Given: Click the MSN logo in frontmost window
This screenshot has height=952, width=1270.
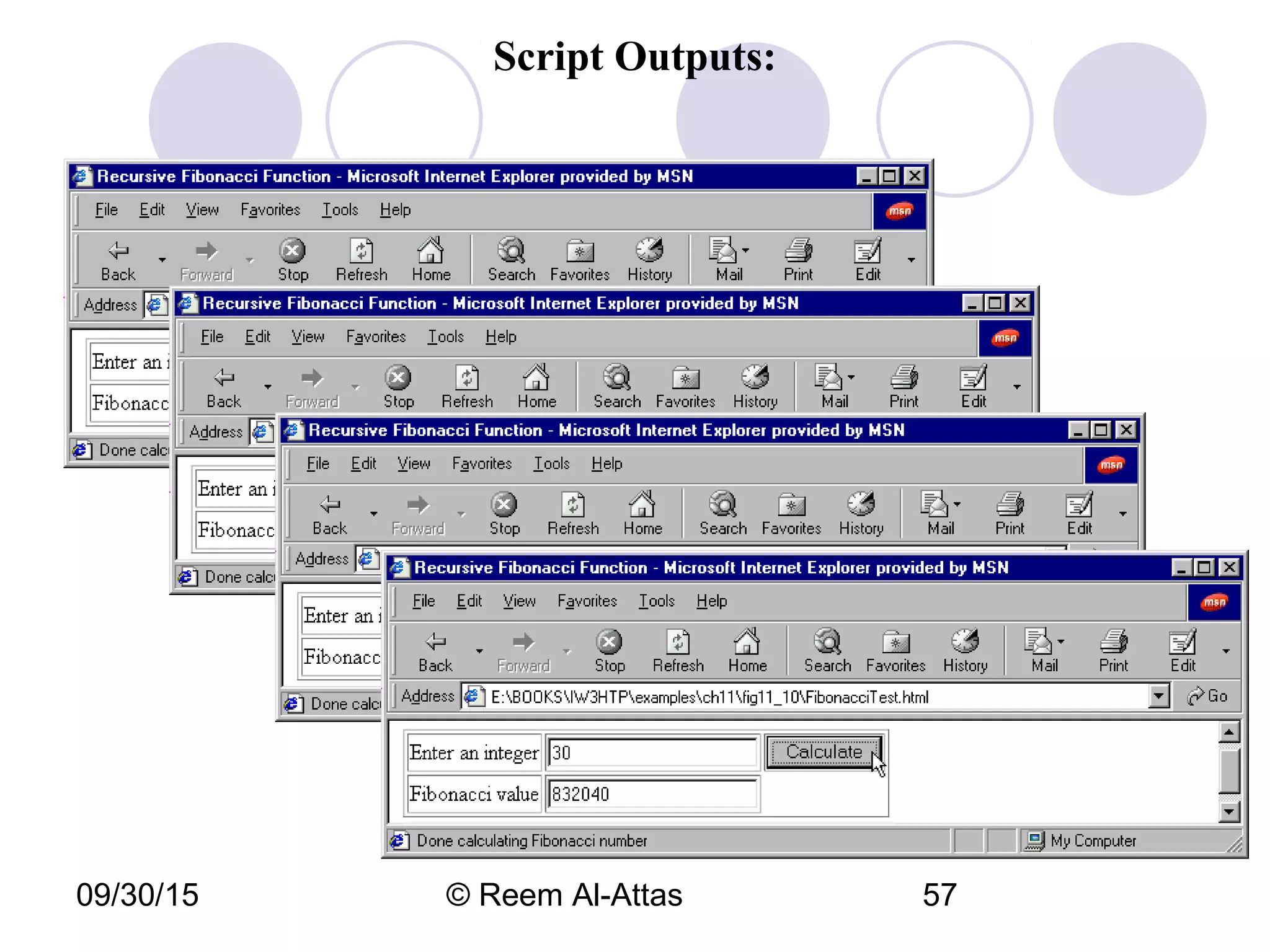Looking at the screenshot, I should [1214, 602].
